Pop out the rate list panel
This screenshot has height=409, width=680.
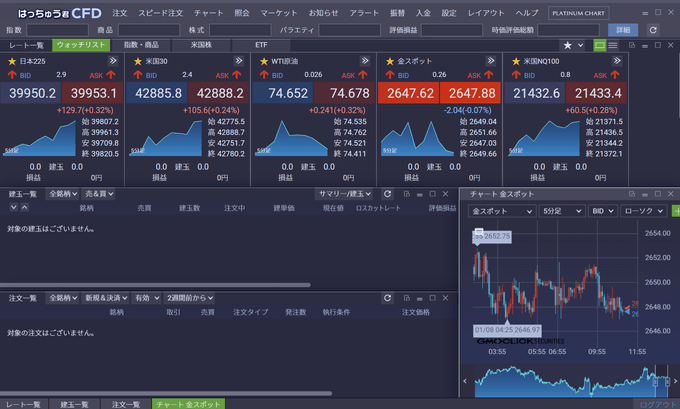click(632, 45)
